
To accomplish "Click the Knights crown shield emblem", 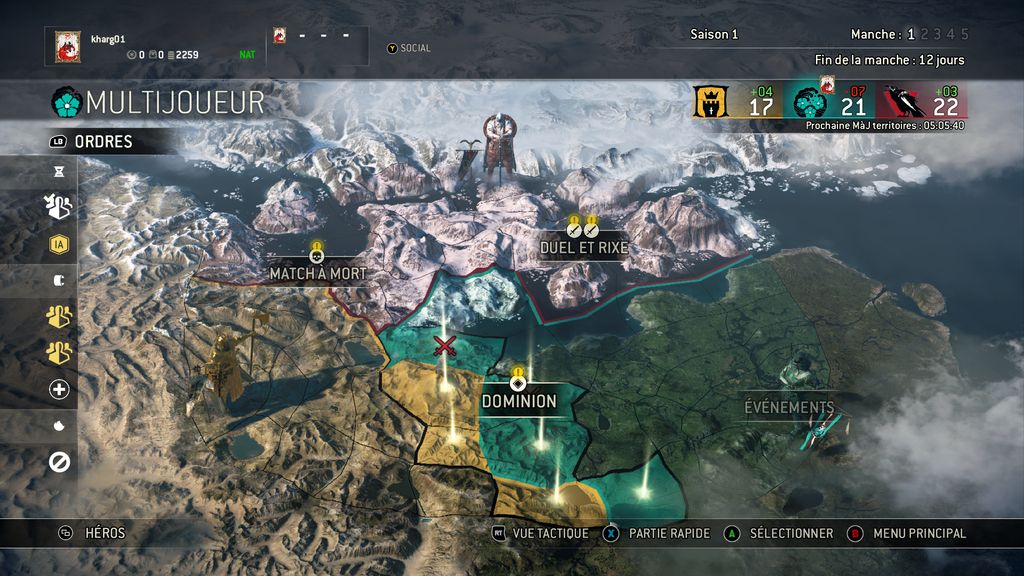I will coord(711,102).
